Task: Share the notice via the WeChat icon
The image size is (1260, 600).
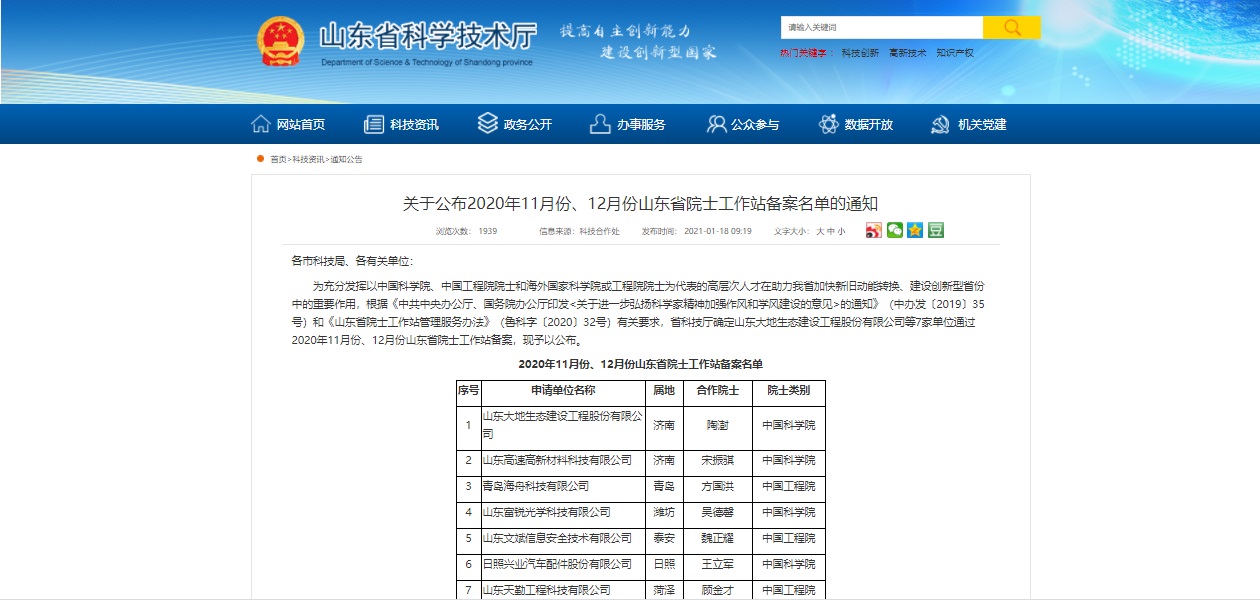Action: 895,230
